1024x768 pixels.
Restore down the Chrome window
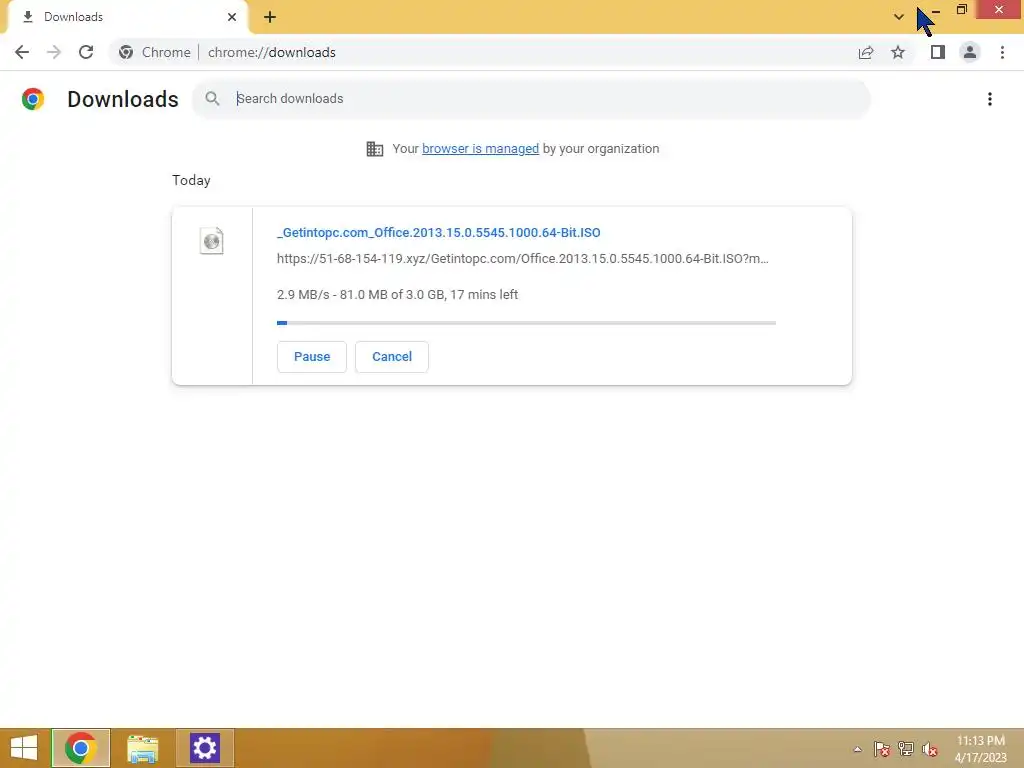click(x=961, y=9)
